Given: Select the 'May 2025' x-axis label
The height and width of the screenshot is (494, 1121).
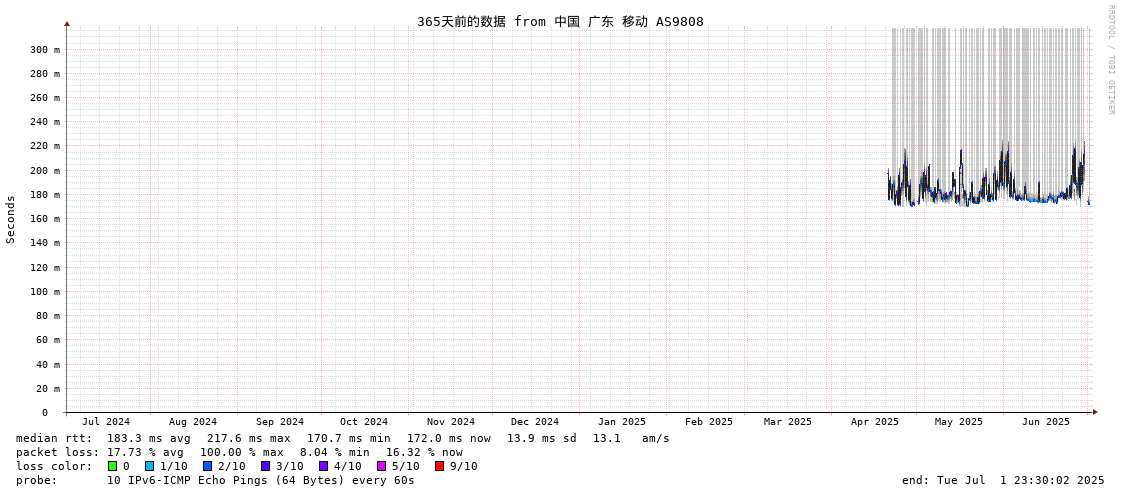Looking at the screenshot, I should point(959,422).
